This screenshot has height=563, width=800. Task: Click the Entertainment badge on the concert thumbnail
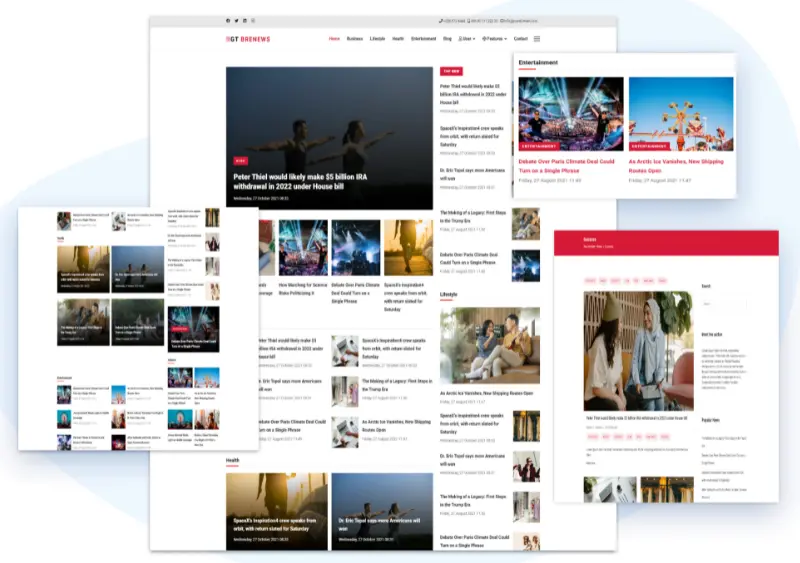point(539,146)
